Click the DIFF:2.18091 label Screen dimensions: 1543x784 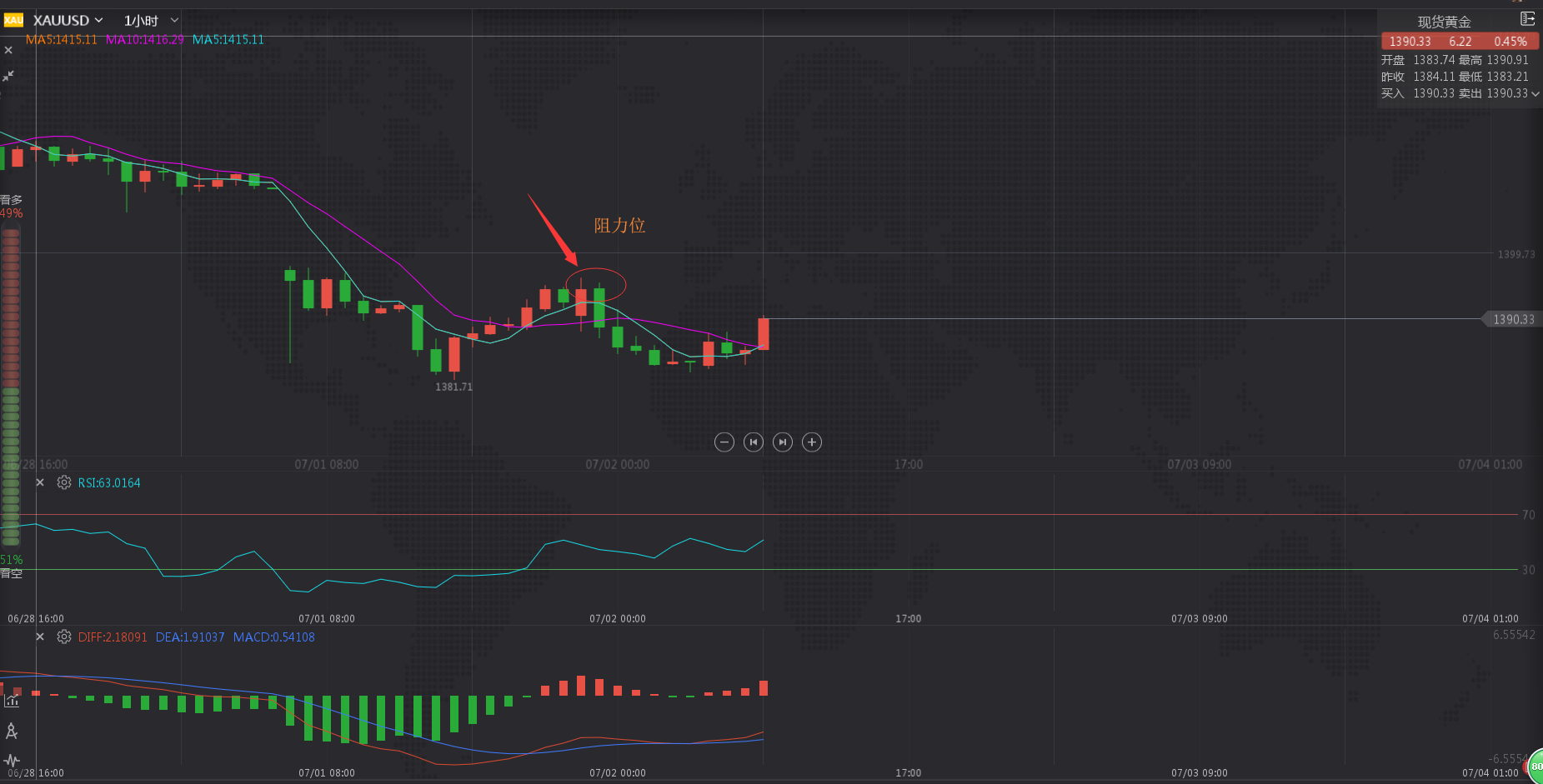[x=113, y=637]
